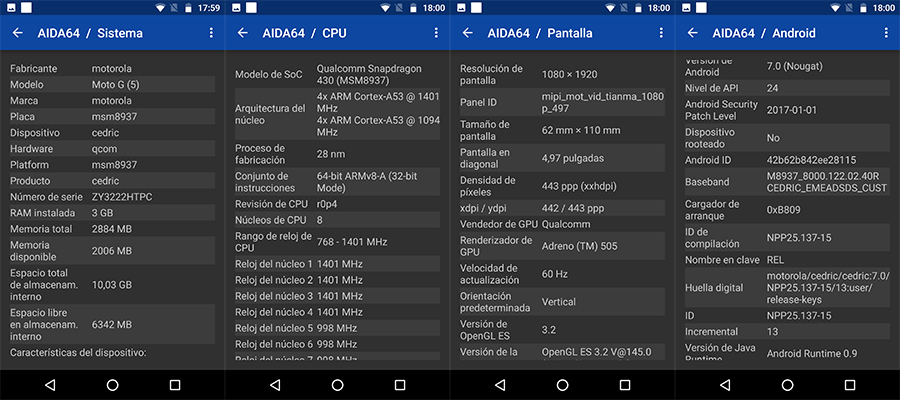The image size is (900, 400).
Task: Select Panel ID mipi_mot_vid_tianma value
Action: click(603, 102)
